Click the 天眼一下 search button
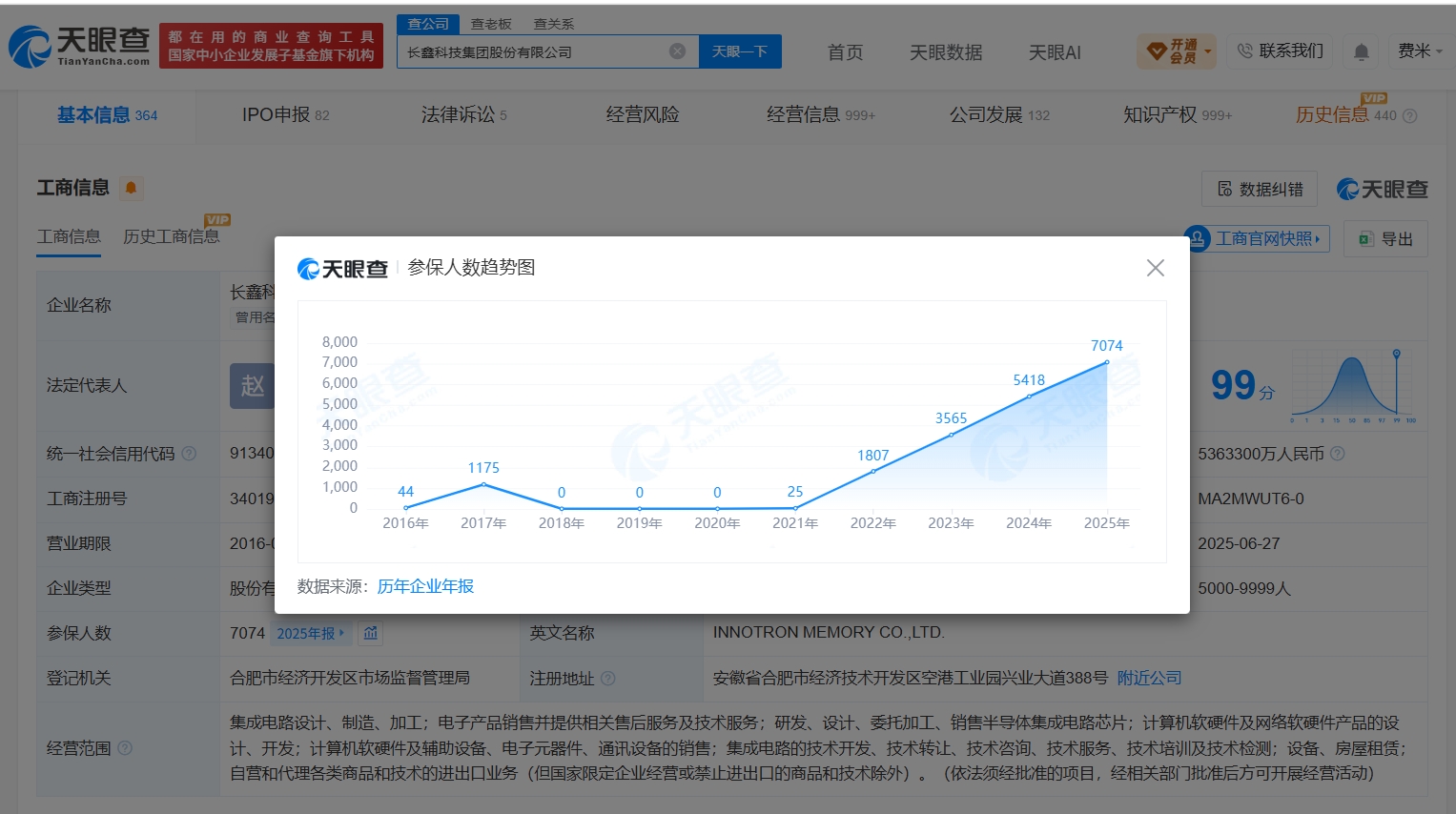 click(x=740, y=51)
